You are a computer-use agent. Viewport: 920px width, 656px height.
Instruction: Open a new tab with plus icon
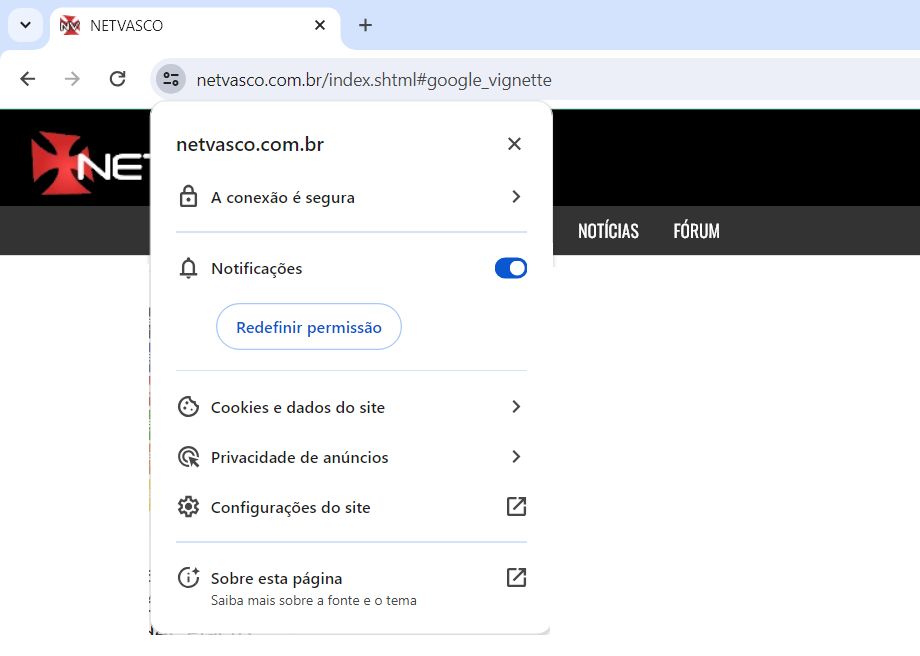(x=365, y=25)
